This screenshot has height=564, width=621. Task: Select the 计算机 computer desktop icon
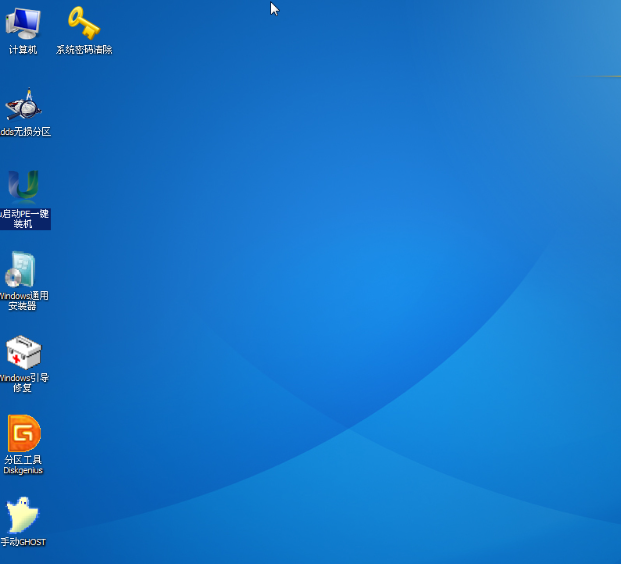pos(23,23)
